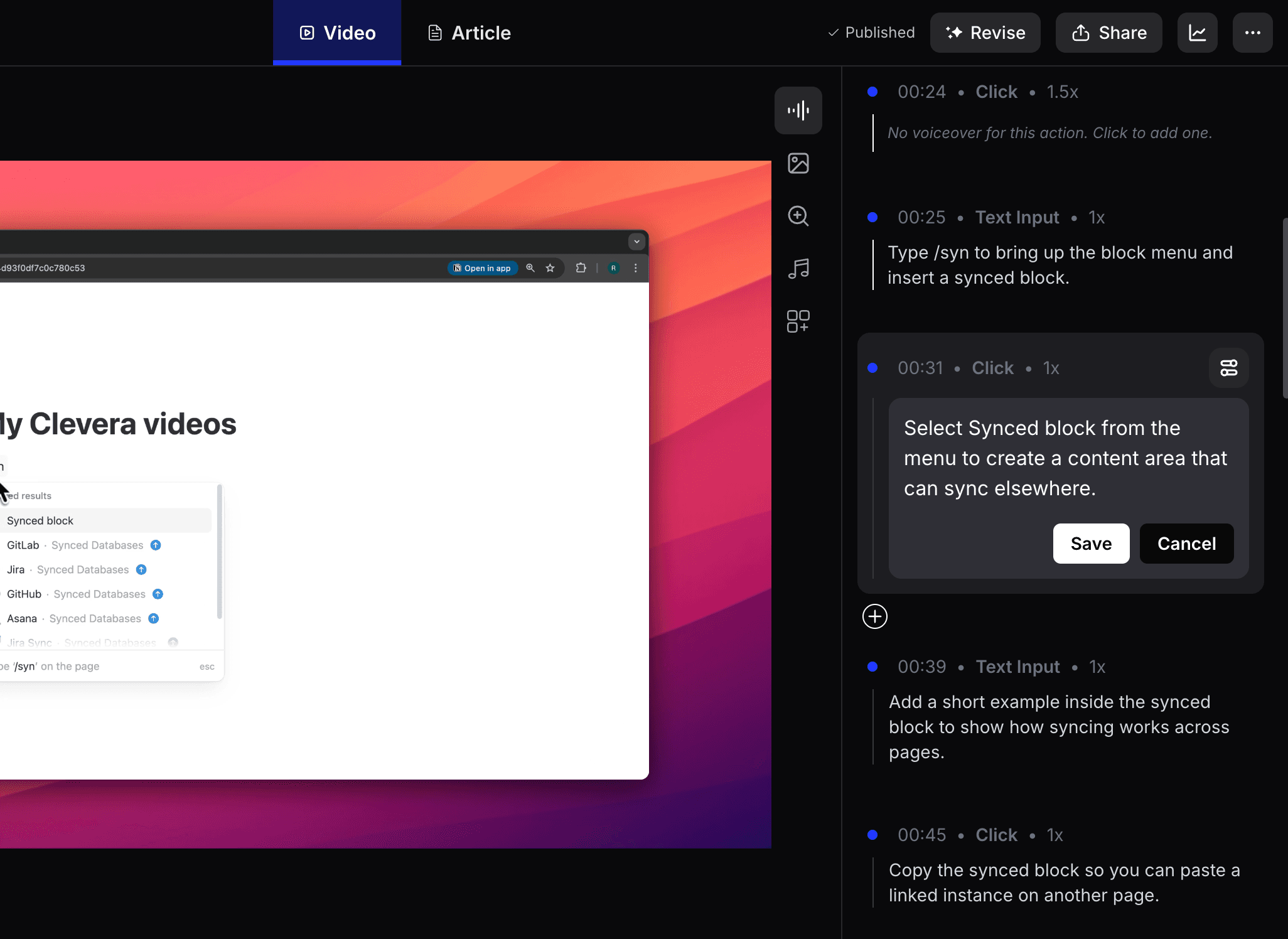The height and width of the screenshot is (939, 1288).
Task: Select the Video tab
Action: (337, 33)
